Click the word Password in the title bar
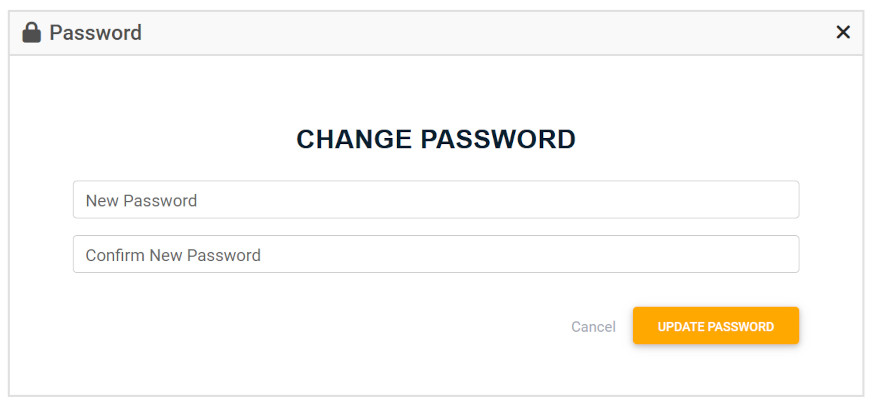The width and height of the screenshot is (875, 406). (x=95, y=33)
